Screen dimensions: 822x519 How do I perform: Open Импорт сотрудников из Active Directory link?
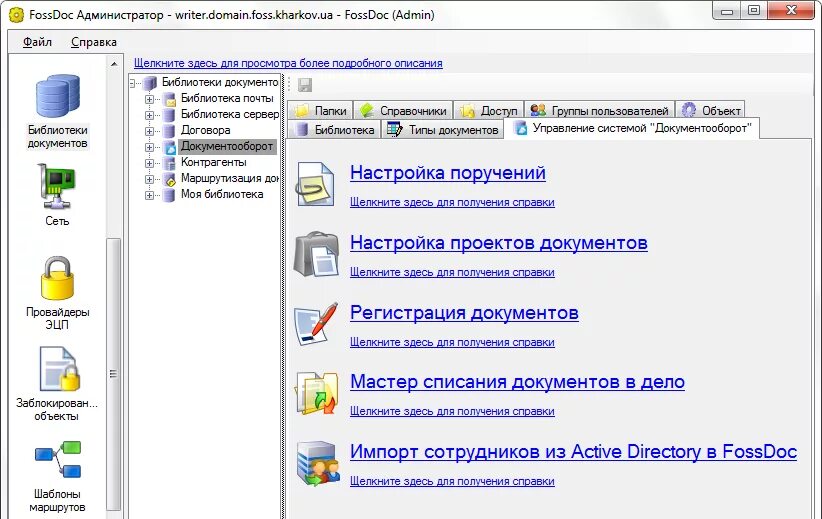pos(574,451)
